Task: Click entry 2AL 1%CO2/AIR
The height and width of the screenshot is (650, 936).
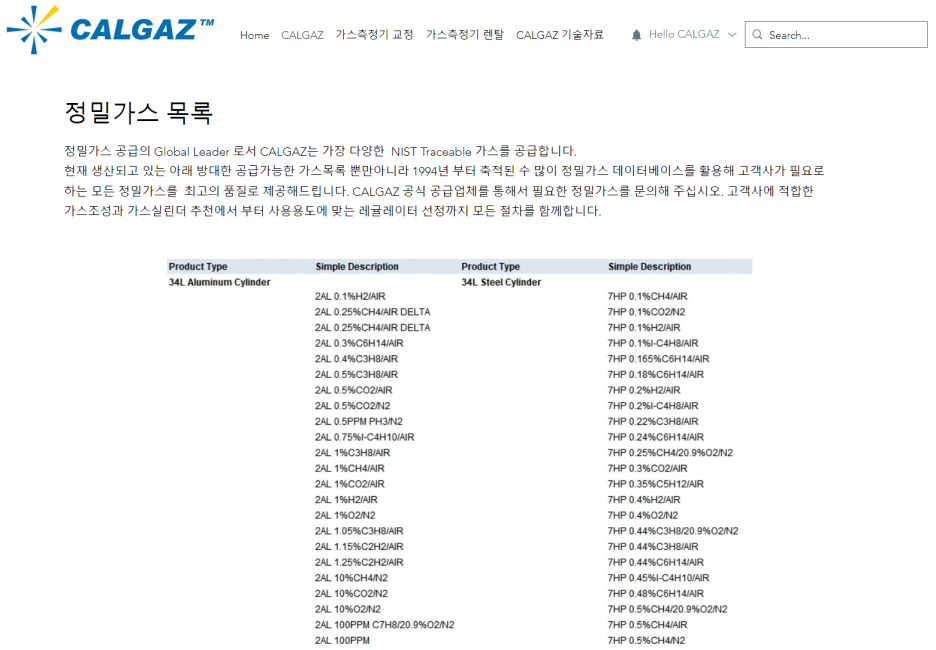Action: 349,483
